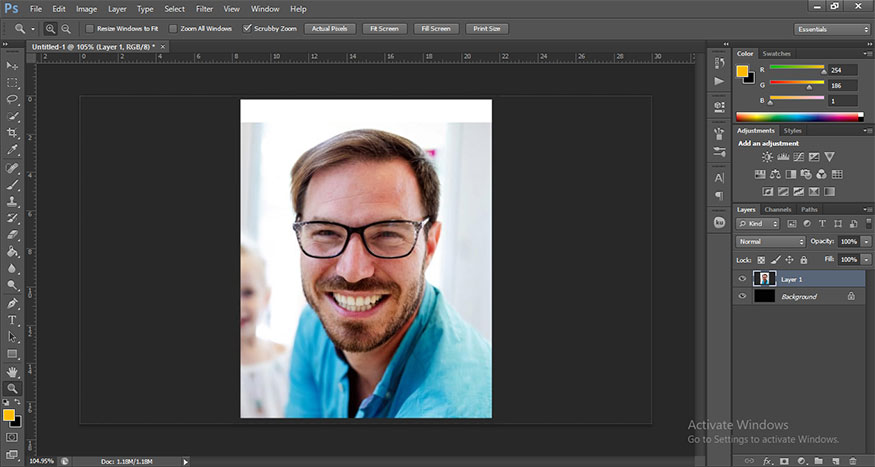This screenshot has width=875, height=467.
Task: Click the Fill Screen button
Action: (436, 28)
